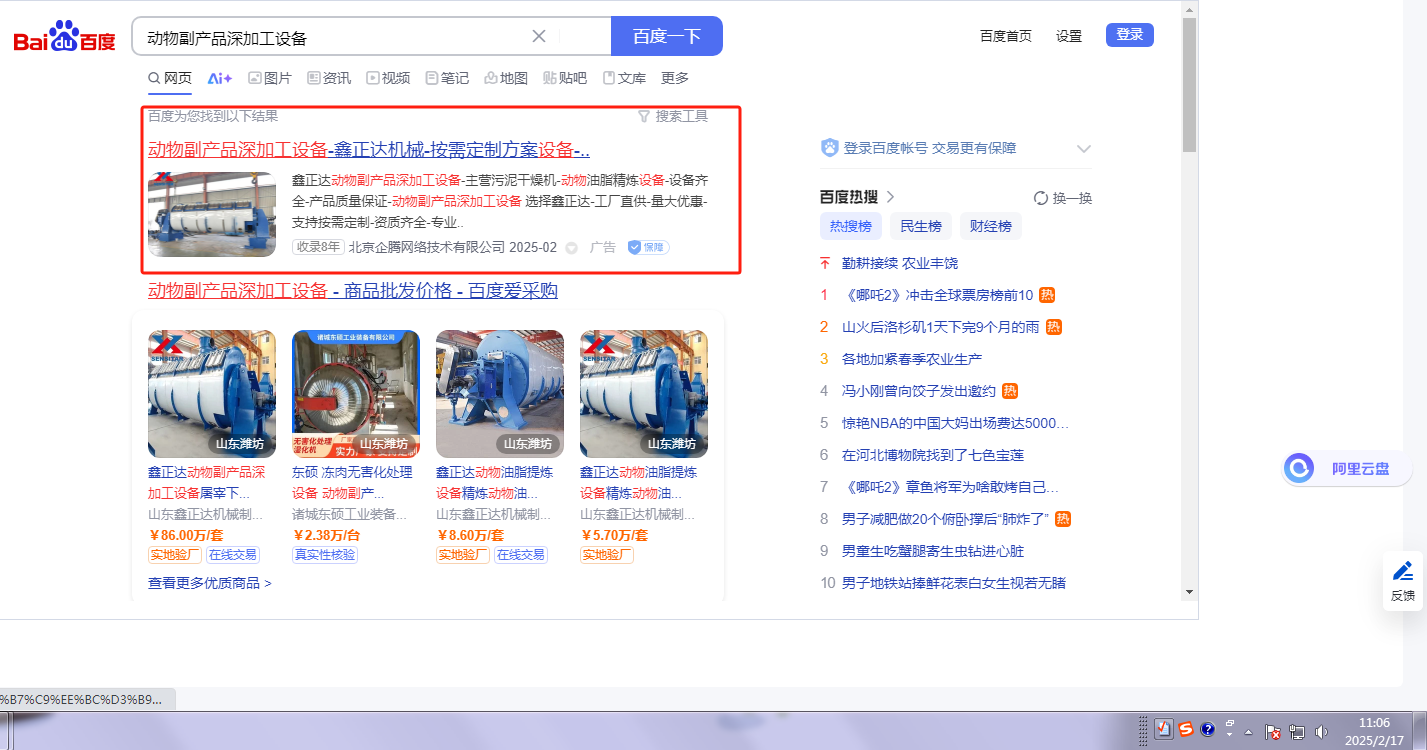Image resolution: width=1427 pixels, height=750 pixels.
Task: Clear the search box with the X icon
Action: point(539,36)
